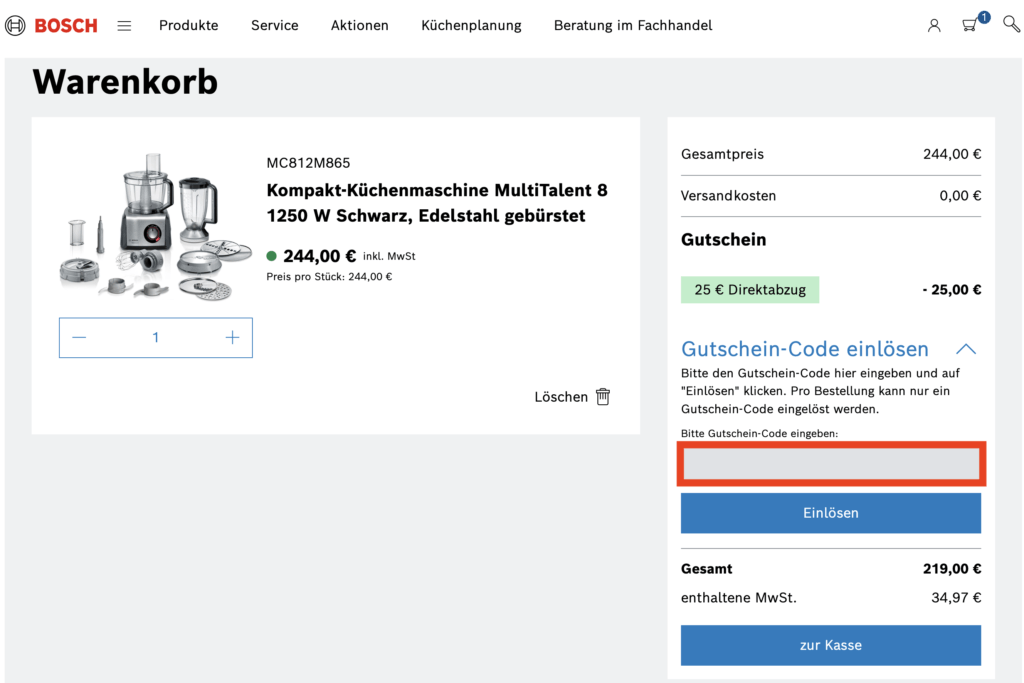Click the 25 € Direktabzug badge
1024x683 pixels.
[750, 290]
